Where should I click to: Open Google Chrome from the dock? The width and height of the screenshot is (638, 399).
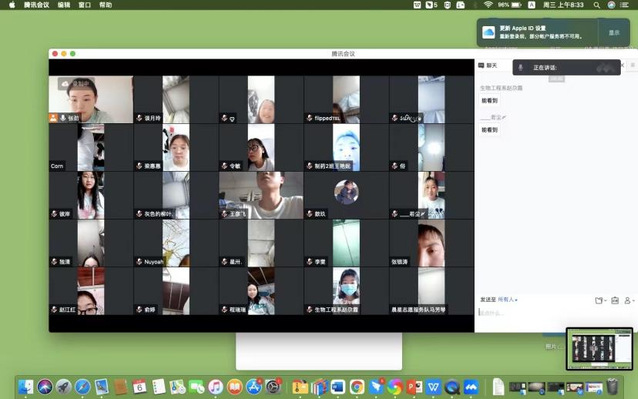[x=357, y=387]
